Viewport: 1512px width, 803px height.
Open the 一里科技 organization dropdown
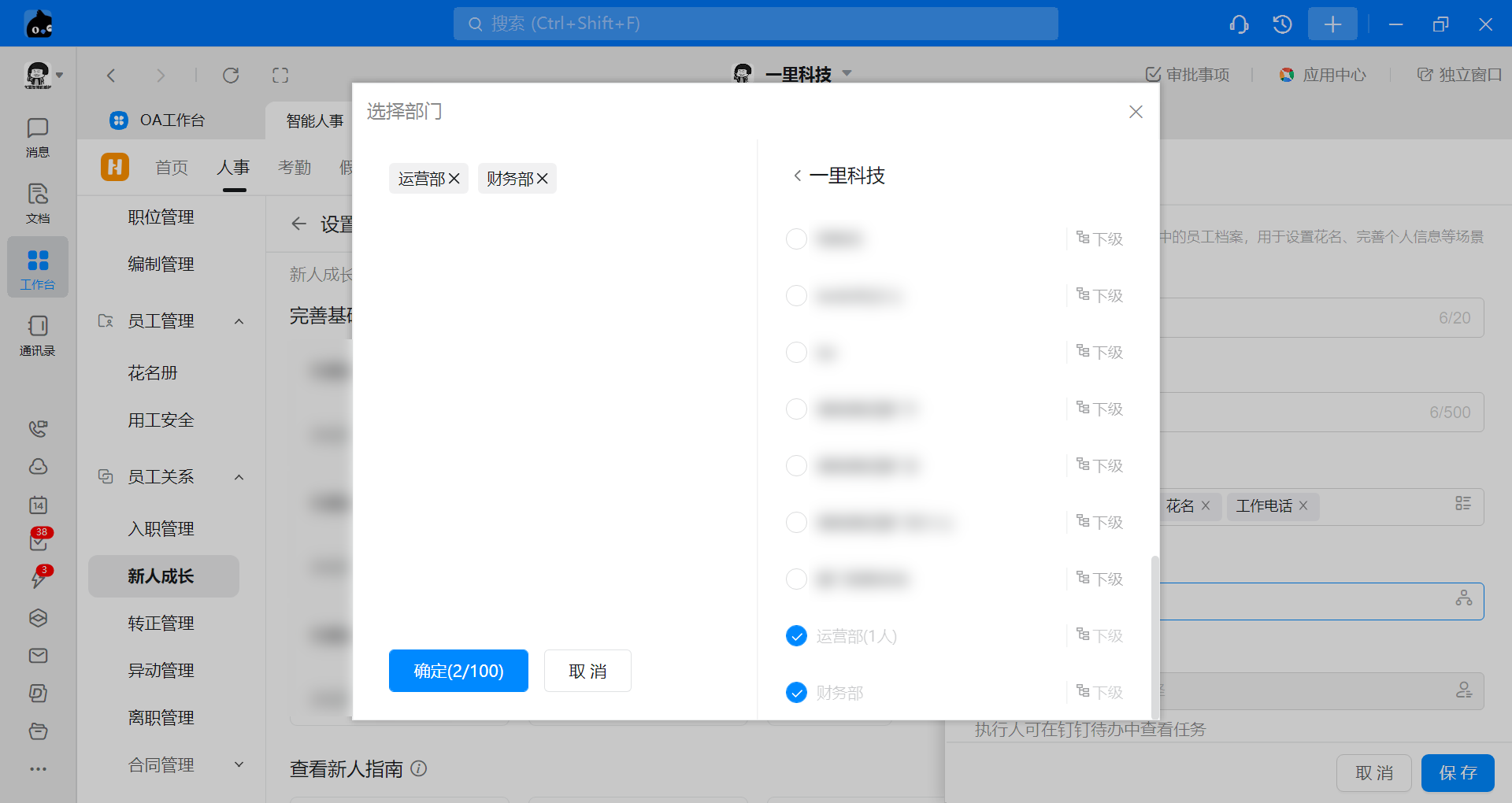click(x=847, y=74)
